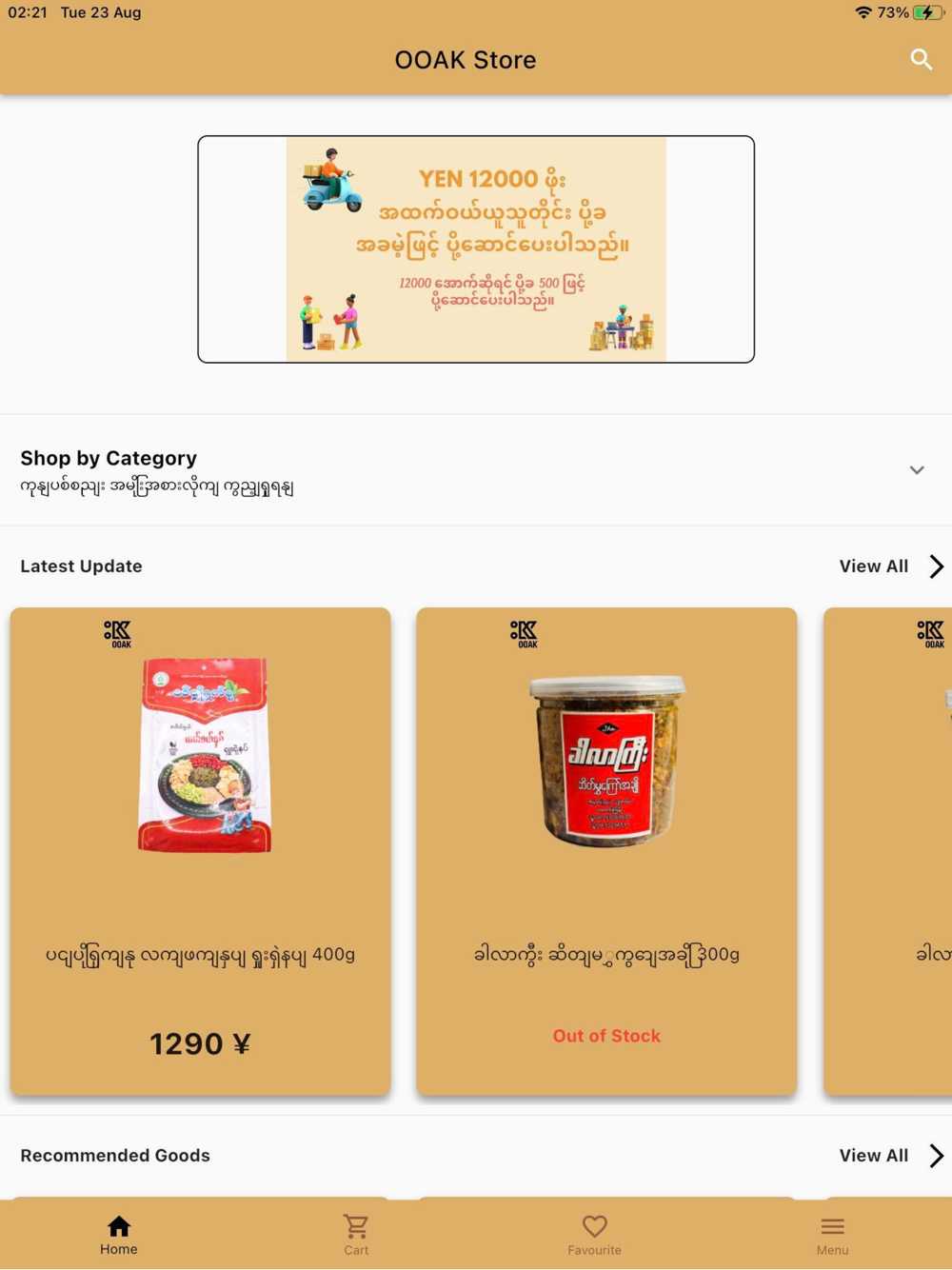This screenshot has width=952, height=1270.
Task: Open the hamburger Menu icon
Action: pyautogui.click(x=833, y=1226)
